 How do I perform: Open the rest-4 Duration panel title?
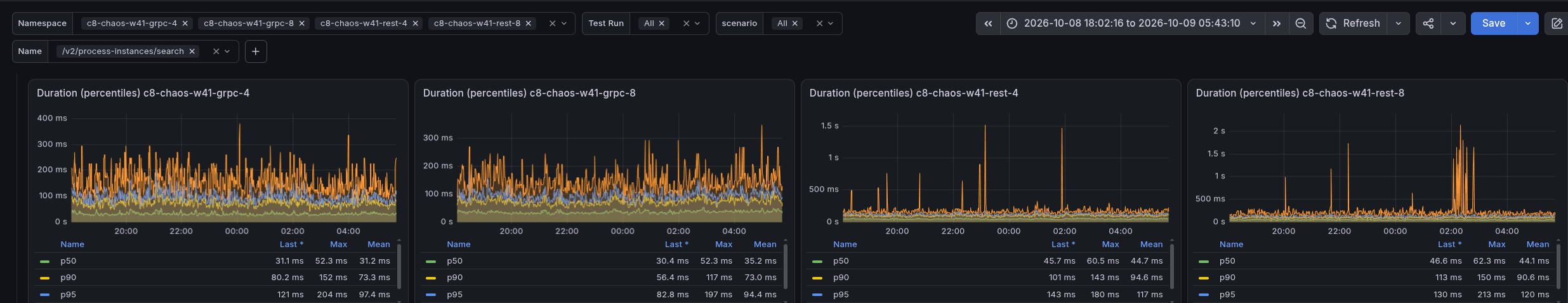pyautogui.click(x=914, y=93)
